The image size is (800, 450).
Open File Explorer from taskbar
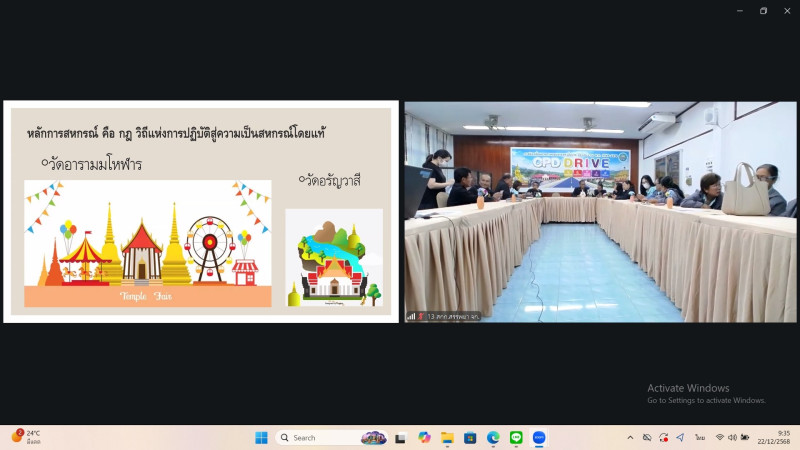(x=447, y=438)
